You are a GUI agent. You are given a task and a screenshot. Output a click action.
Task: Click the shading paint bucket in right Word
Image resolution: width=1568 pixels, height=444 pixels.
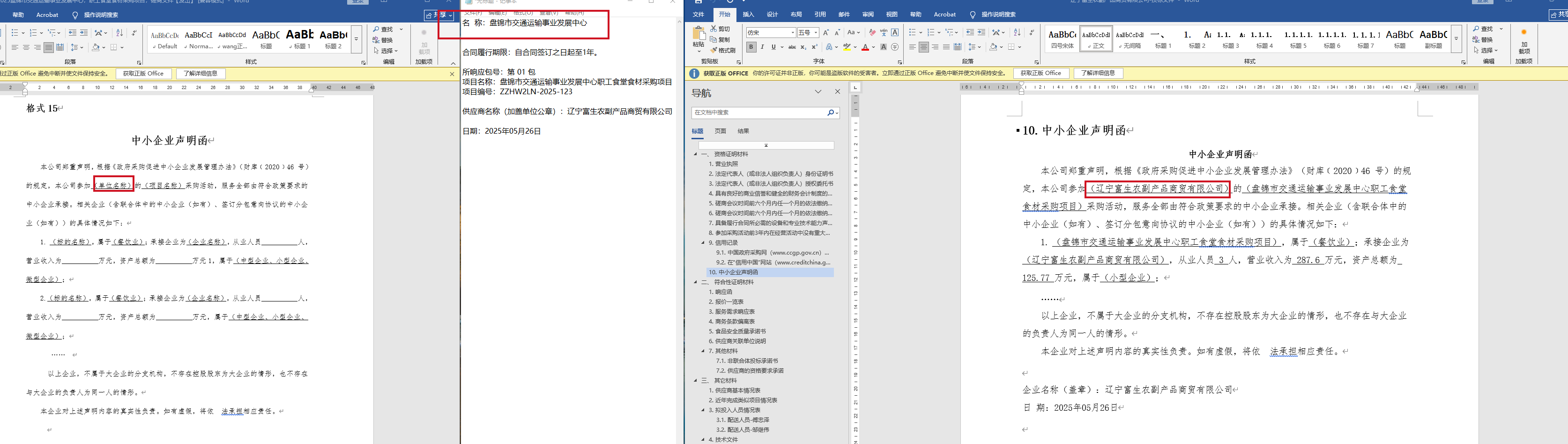[993, 47]
